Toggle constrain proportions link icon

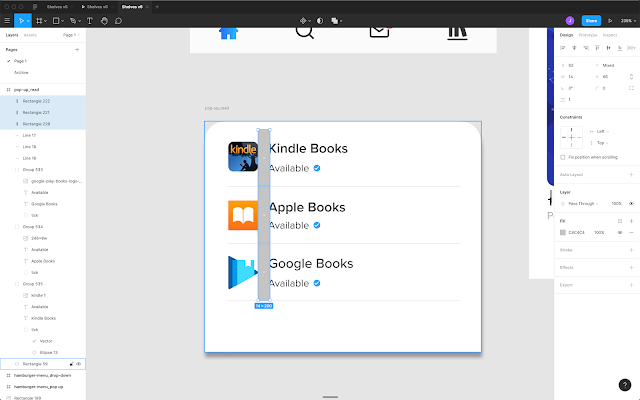(631, 77)
